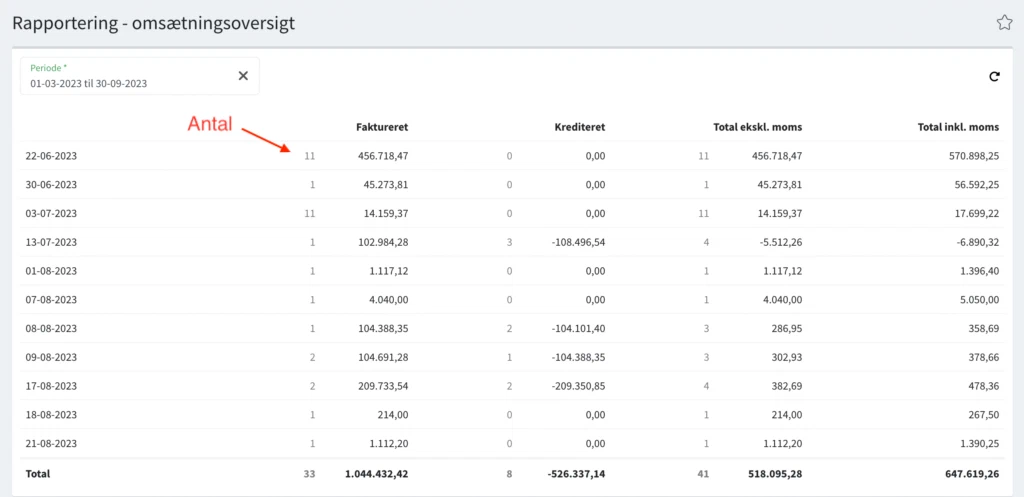Click invoiced amount 456.718,47
This screenshot has height=497, width=1024.
click(x=383, y=156)
